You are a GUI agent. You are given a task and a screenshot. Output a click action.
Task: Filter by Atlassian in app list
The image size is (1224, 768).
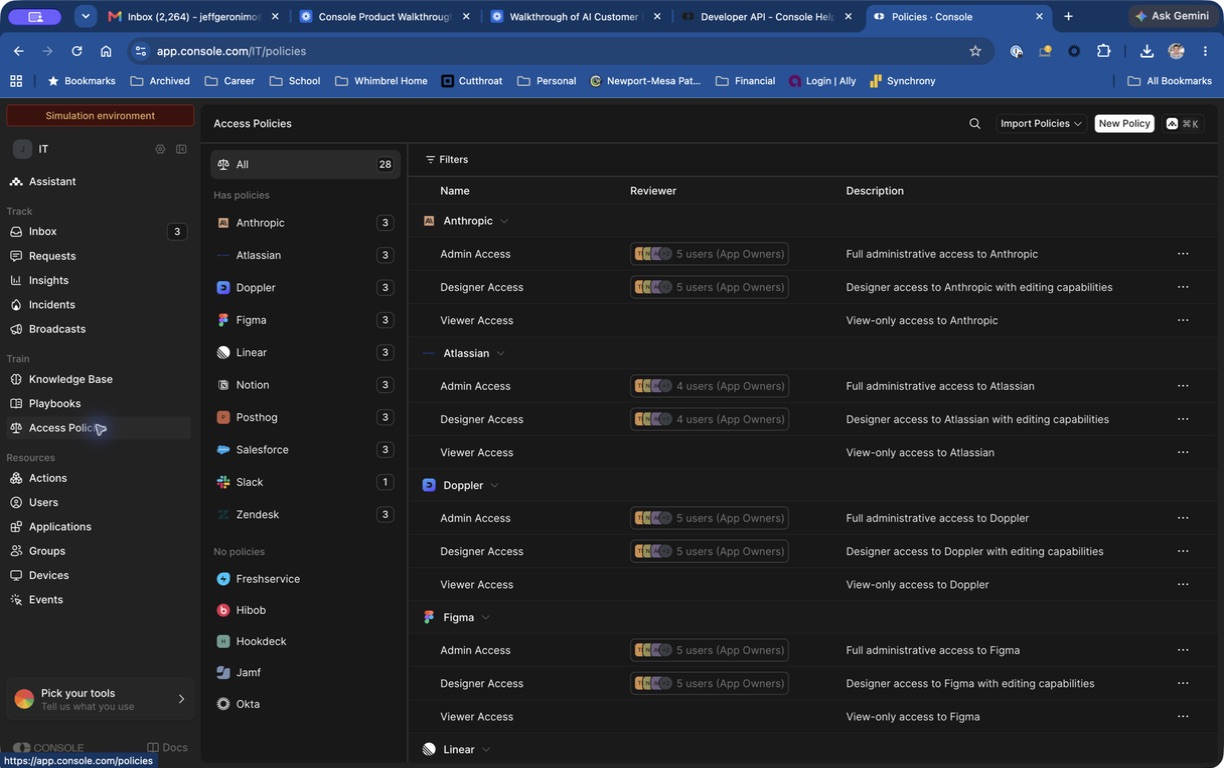coord(305,255)
